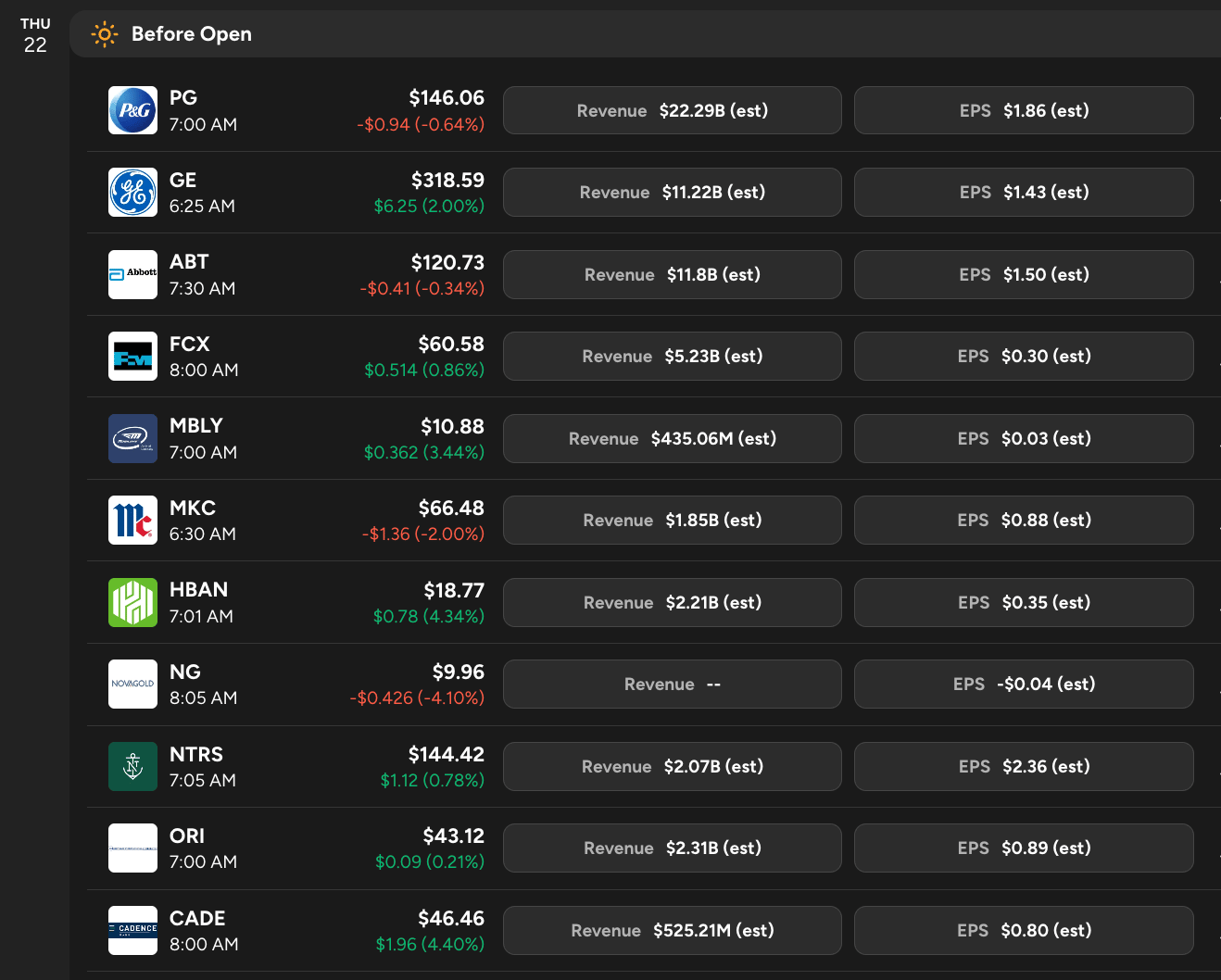Click the sun icon beside Before Open
This screenshot has width=1221, height=980.
(105, 34)
